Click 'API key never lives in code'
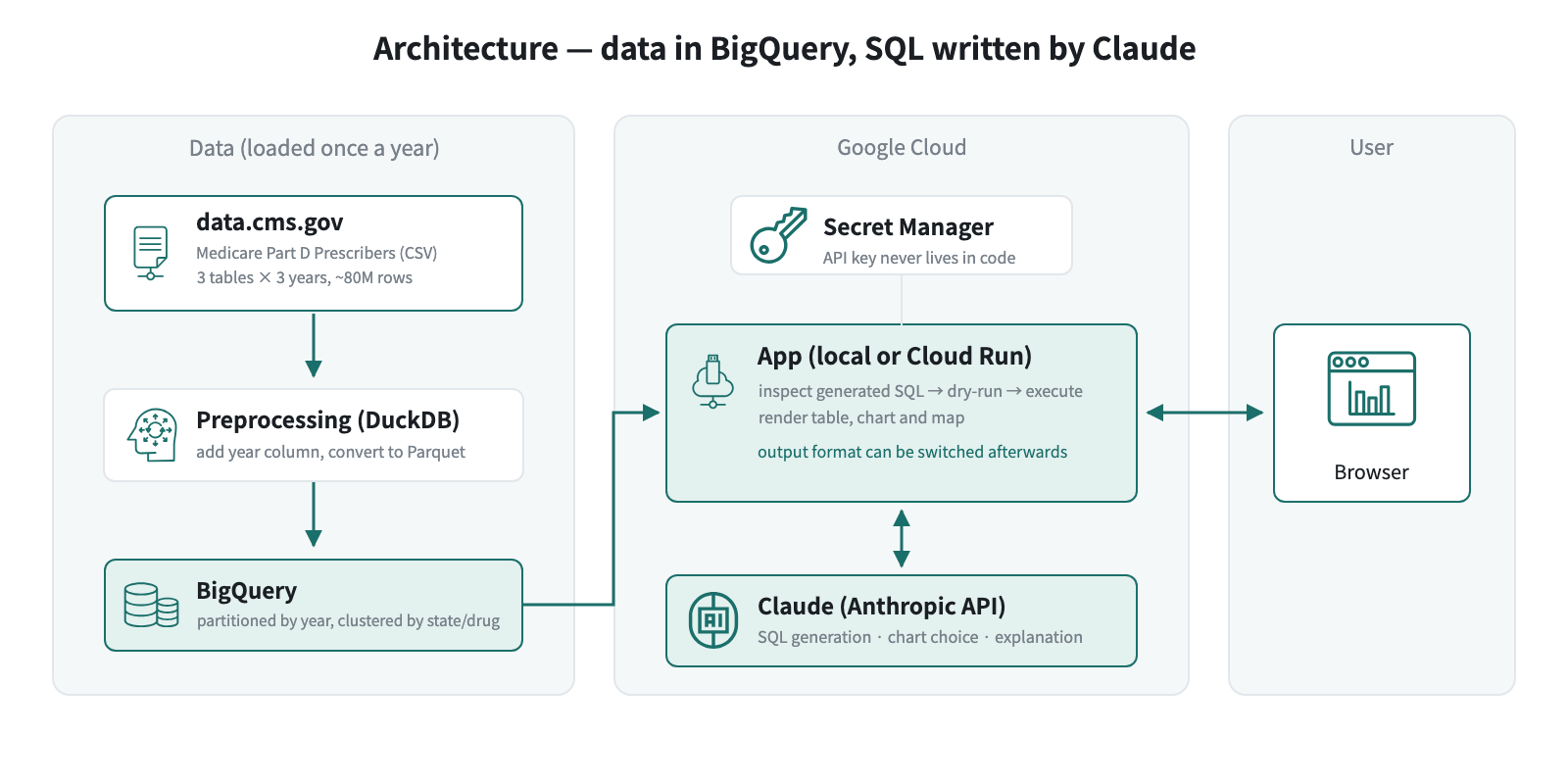This screenshot has height=784, width=1568. [x=919, y=258]
